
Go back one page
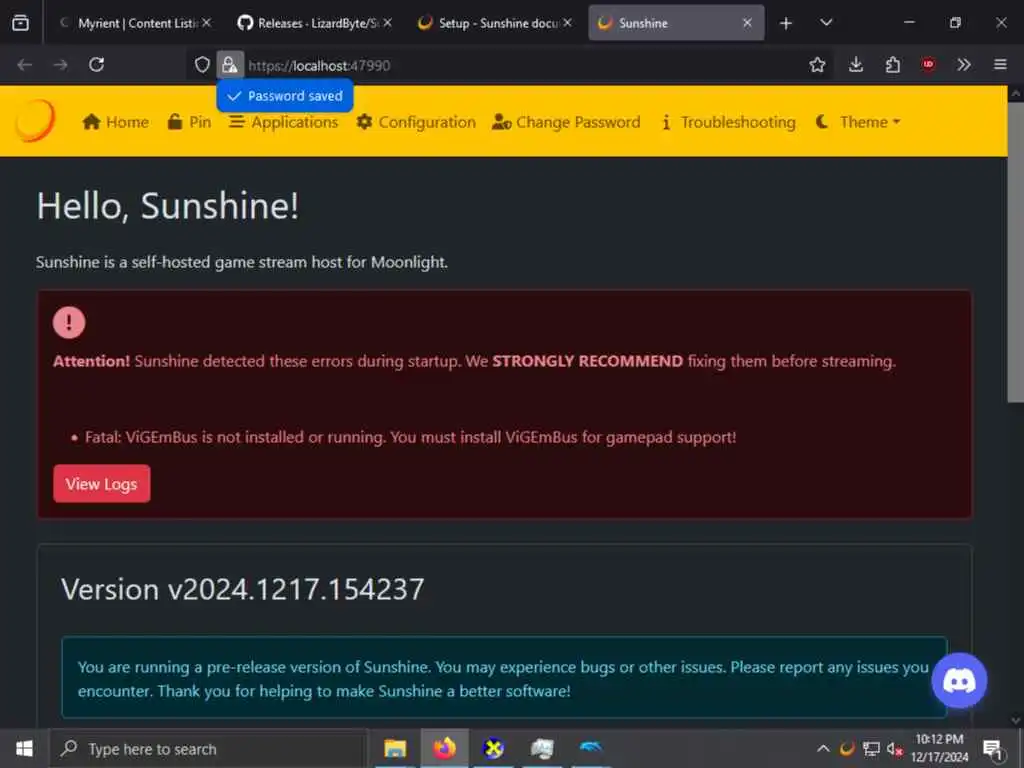point(25,65)
